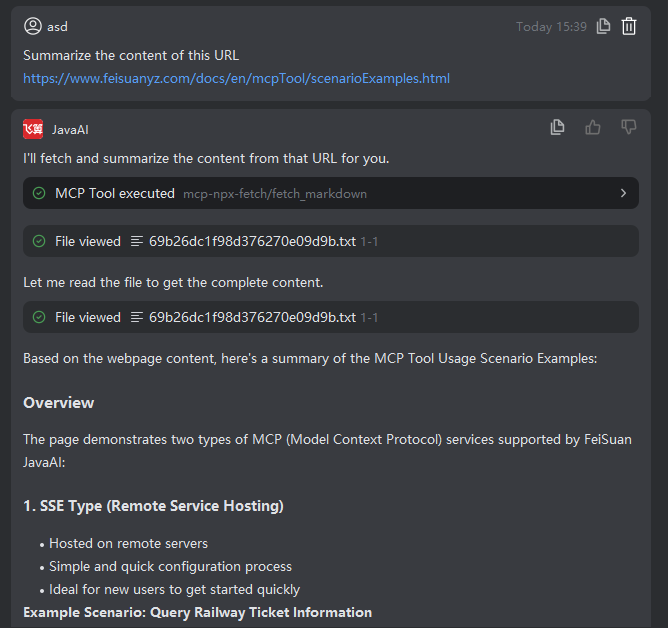Like the JavaAI response with thumbs up
This screenshot has width=668, height=628.
[x=593, y=127]
